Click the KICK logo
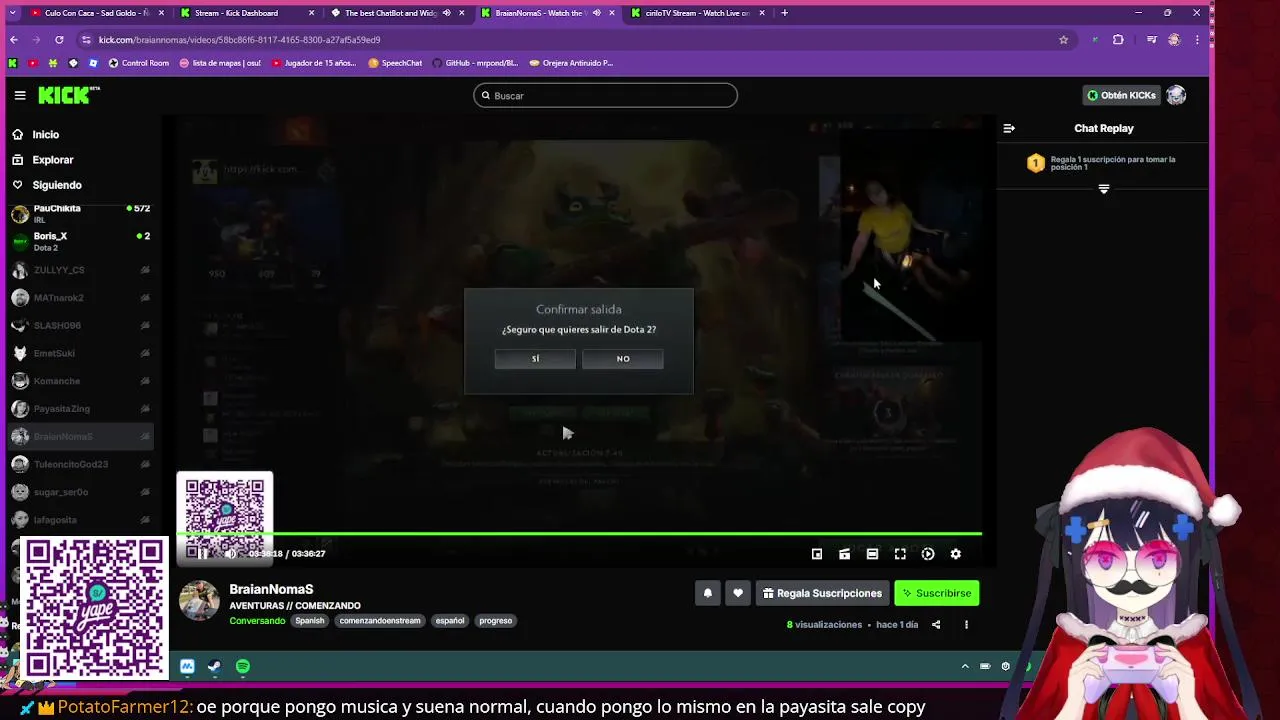The height and width of the screenshot is (720, 1280). pyautogui.click(x=68, y=95)
